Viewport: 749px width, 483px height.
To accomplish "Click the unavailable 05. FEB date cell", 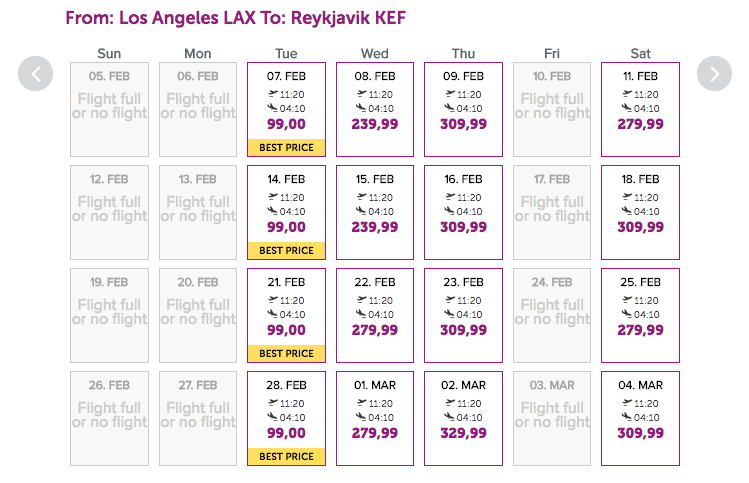I will (x=109, y=109).
